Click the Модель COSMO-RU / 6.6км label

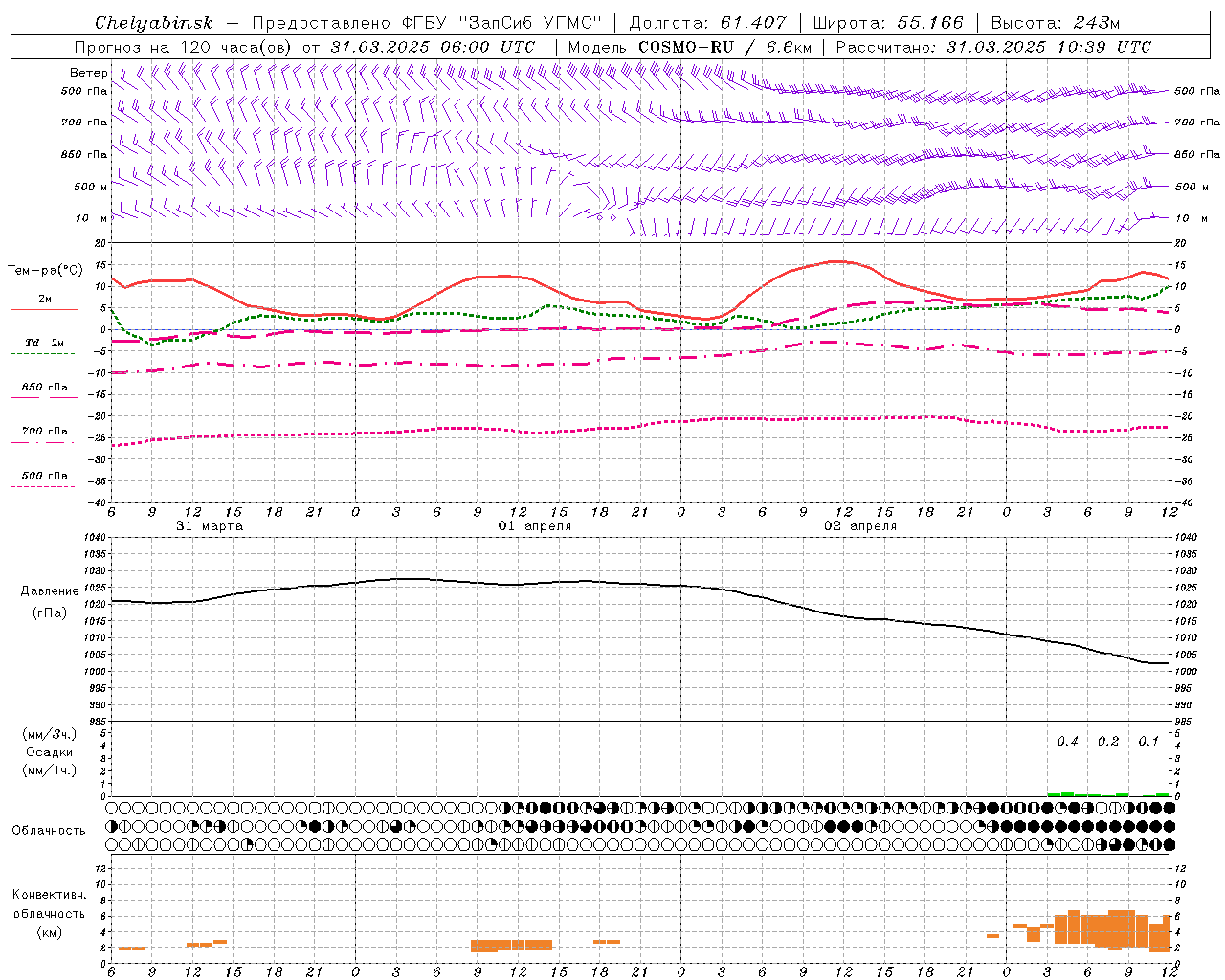click(x=690, y=47)
